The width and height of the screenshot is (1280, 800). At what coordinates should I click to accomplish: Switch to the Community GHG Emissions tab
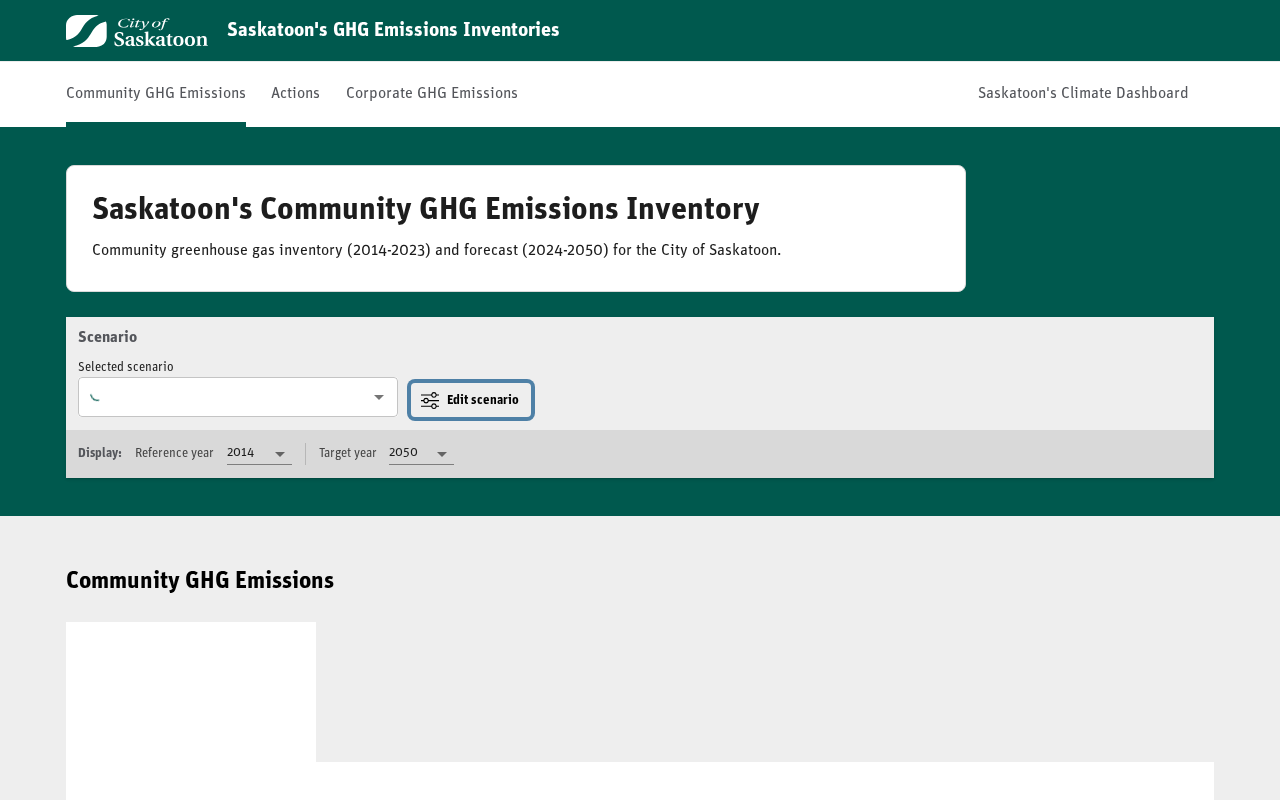[x=156, y=93]
